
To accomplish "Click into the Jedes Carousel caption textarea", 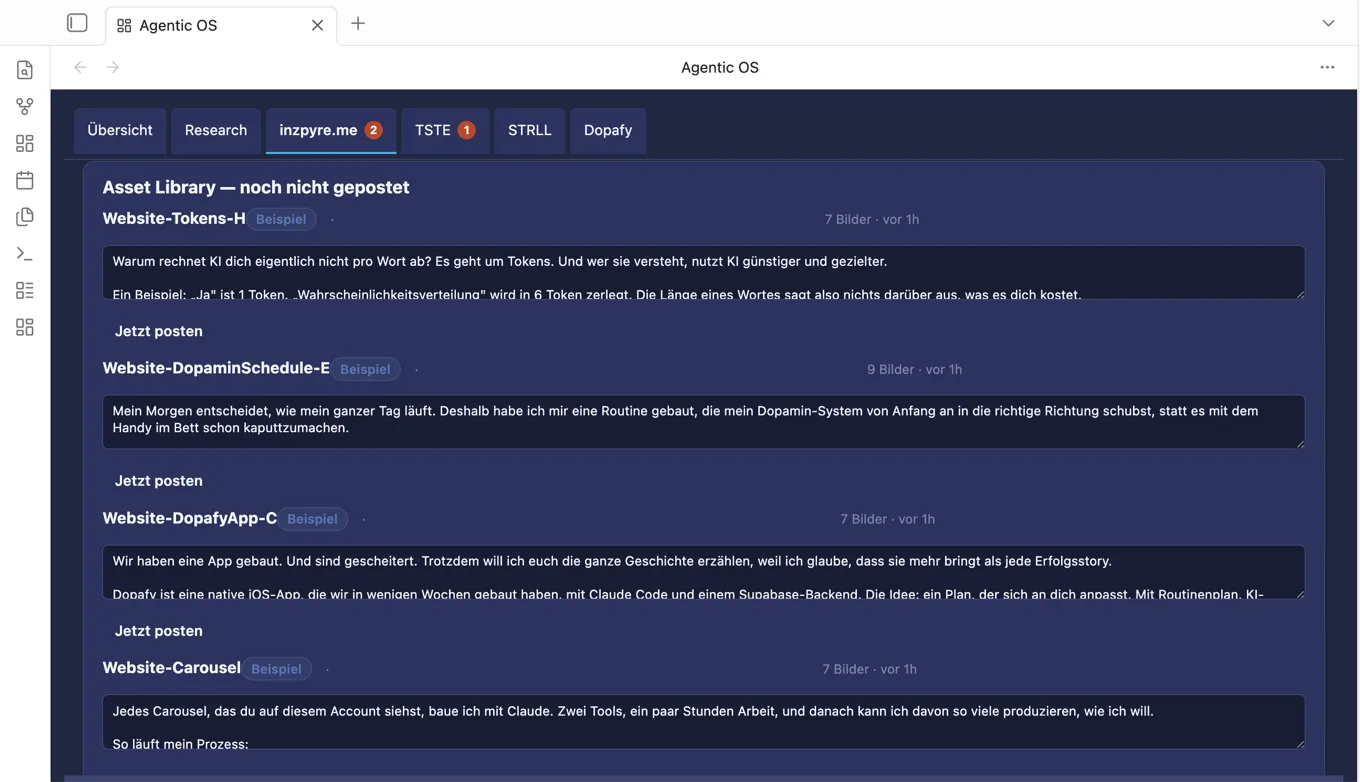I will point(704,722).
